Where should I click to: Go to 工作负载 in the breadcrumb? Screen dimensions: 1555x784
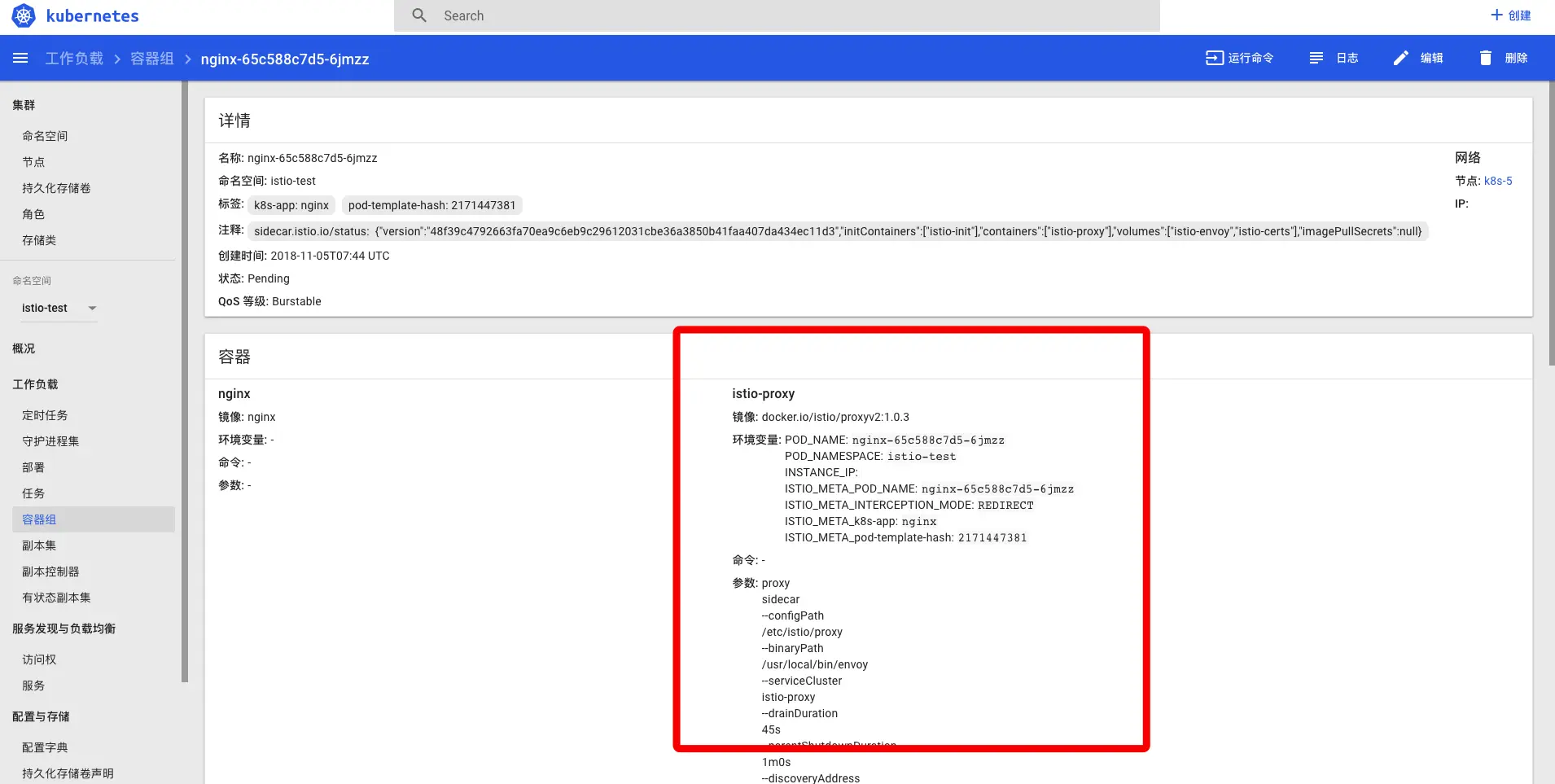pyautogui.click(x=74, y=59)
